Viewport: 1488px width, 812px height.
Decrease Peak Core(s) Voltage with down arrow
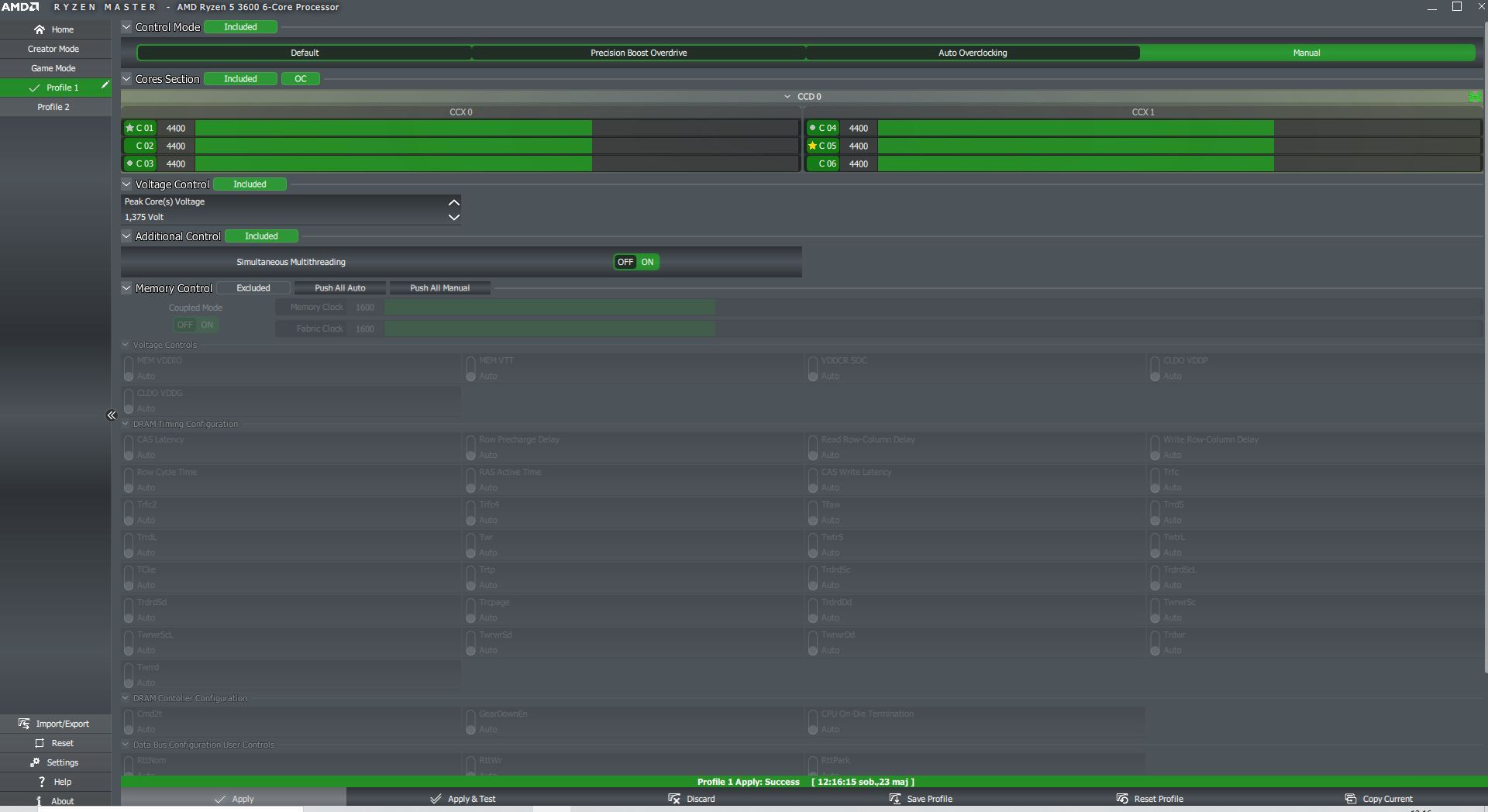coord(454,218)
